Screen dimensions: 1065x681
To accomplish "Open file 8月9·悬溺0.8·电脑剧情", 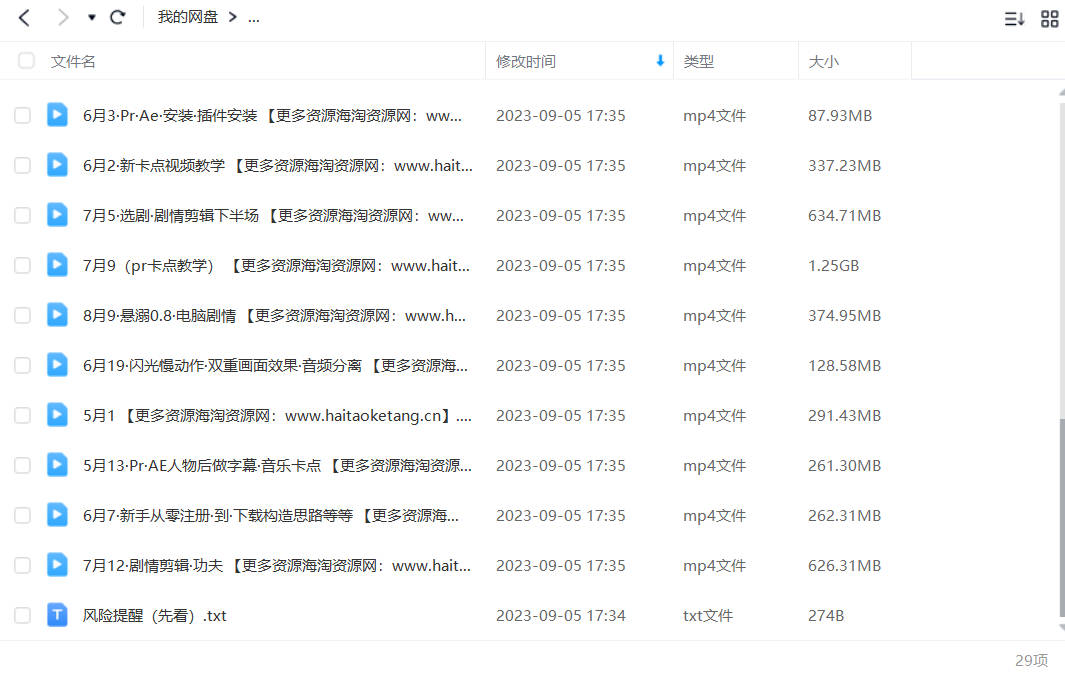I will [x=274, y=316].
